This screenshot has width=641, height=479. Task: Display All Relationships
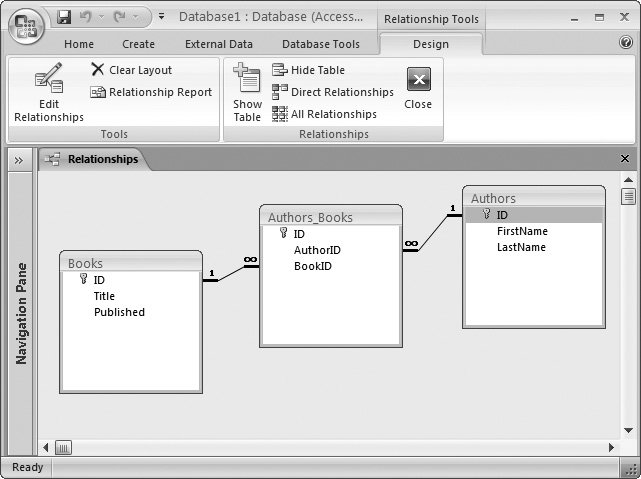[x=324, y=114]
